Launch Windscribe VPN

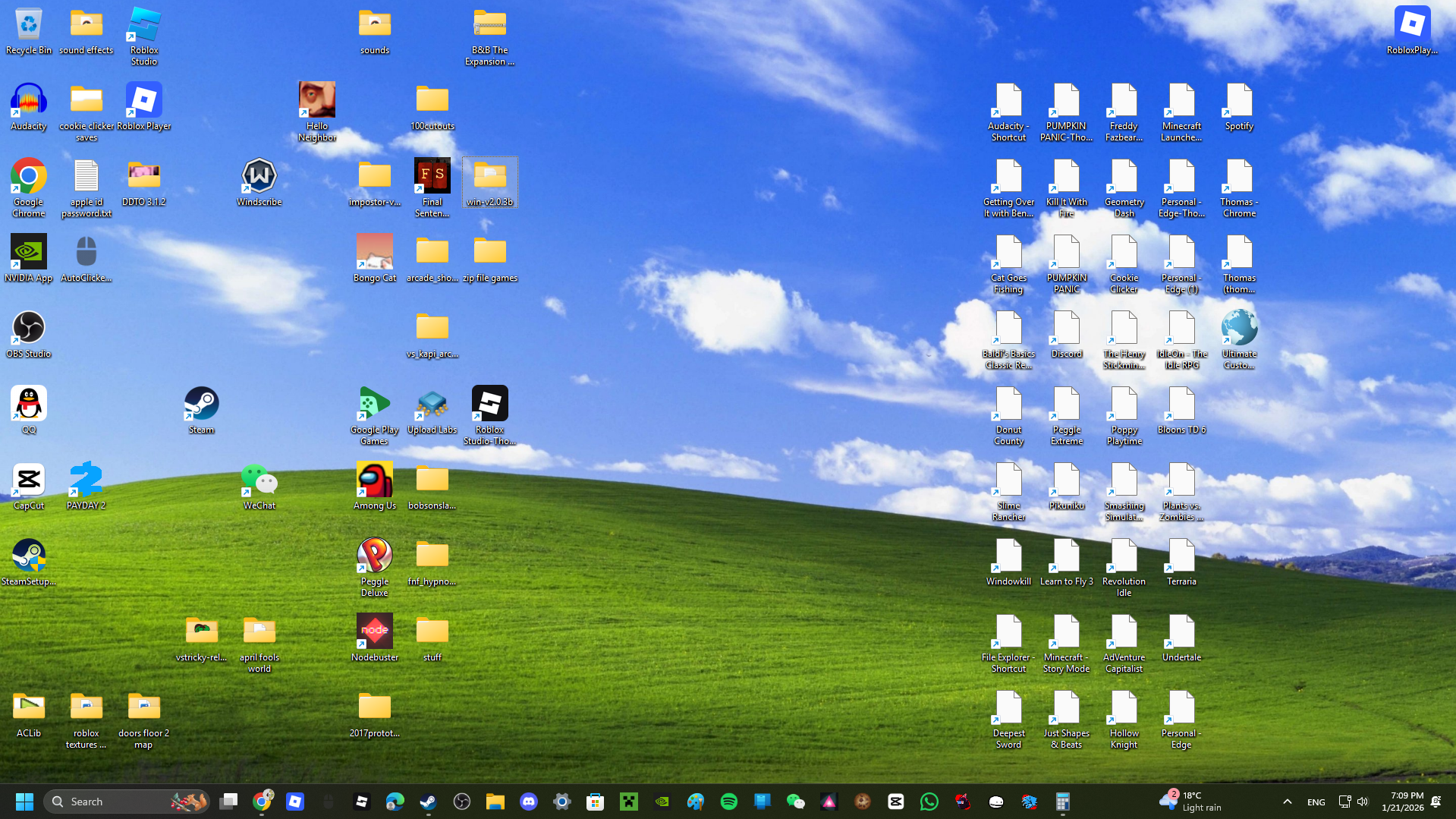pyautogui.click(x=259, y=175)
